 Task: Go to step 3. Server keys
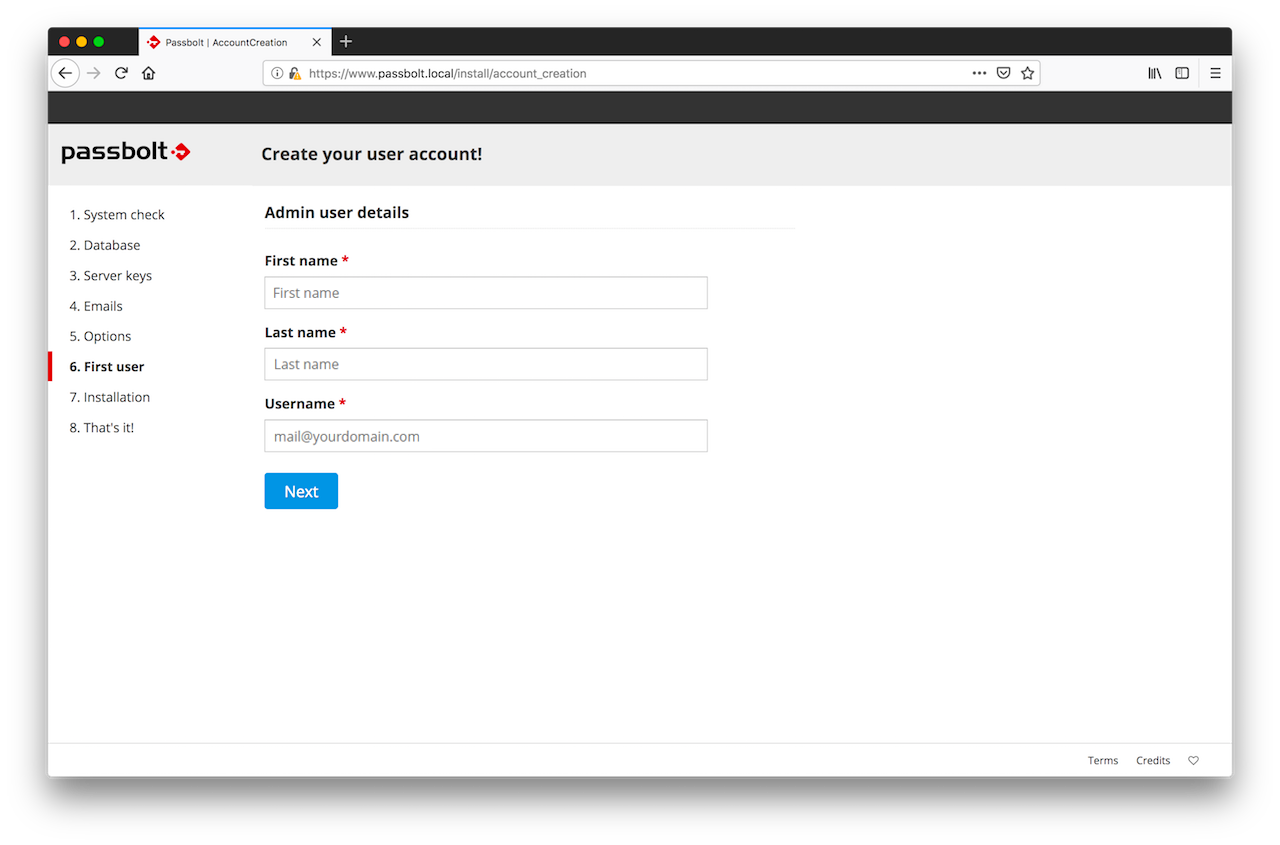pyautogui.click(x=111, y=276)
